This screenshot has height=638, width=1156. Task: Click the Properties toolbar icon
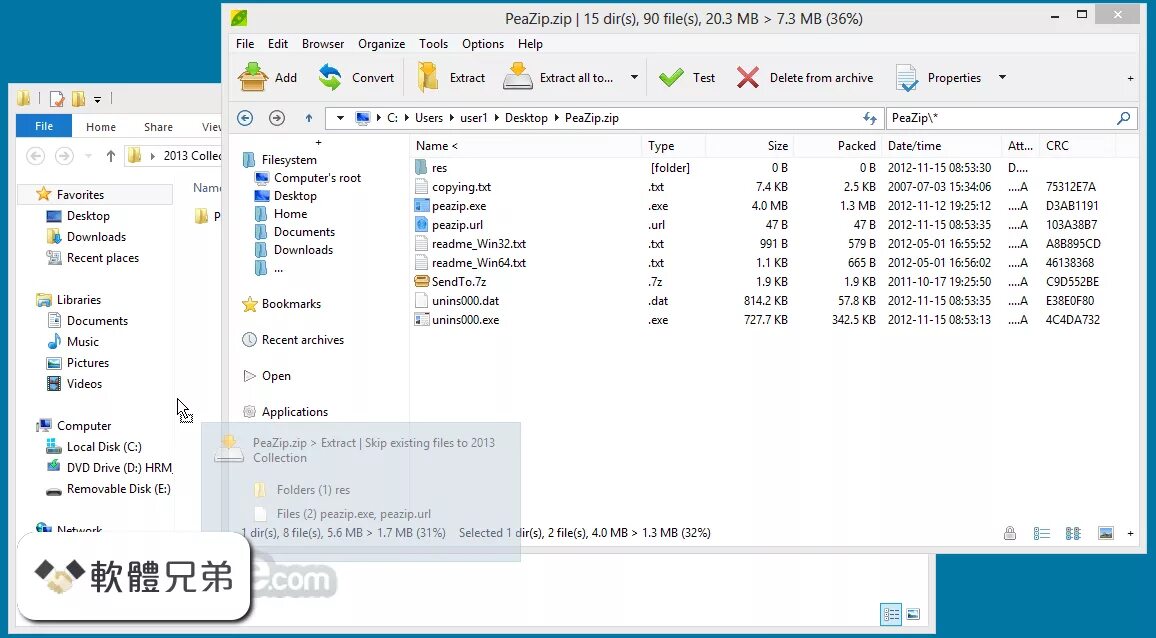[x=907, y=77]
